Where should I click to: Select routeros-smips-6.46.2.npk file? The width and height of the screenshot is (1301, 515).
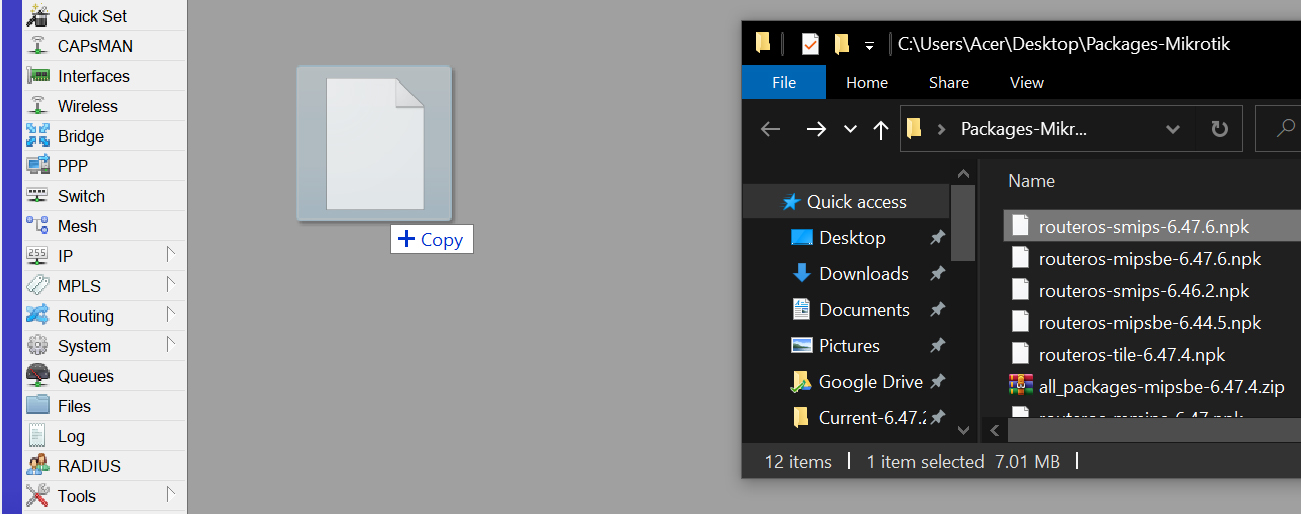point(1143,291)
